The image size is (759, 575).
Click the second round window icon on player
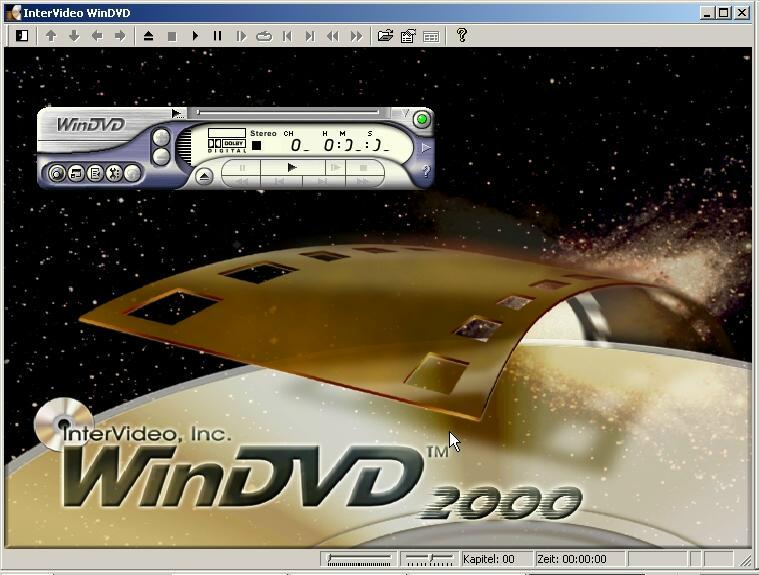tap(76, 173)
